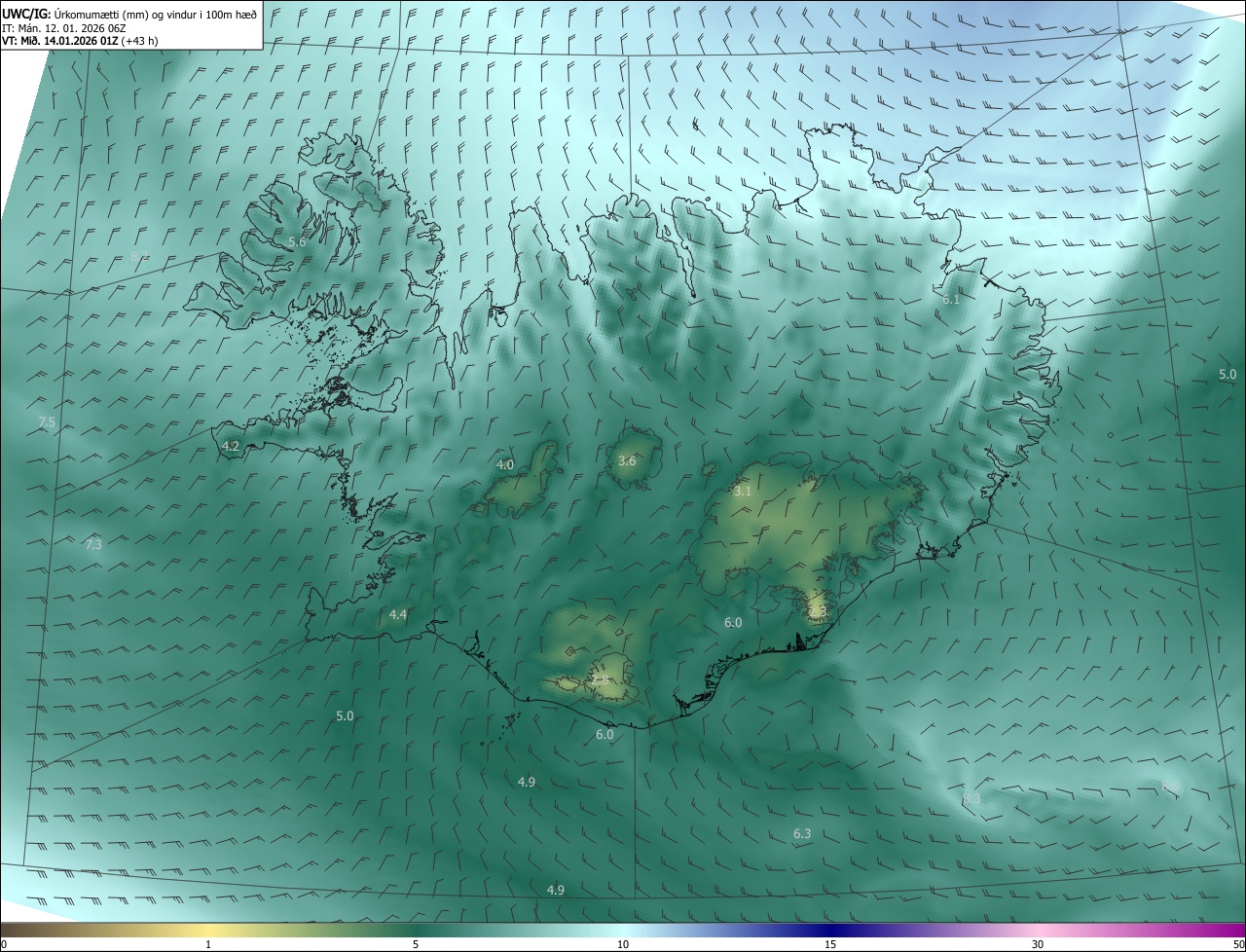Click the 1 tick on the color scale
This screenshot has height=952, width=1246.
[x=208, y=944]
